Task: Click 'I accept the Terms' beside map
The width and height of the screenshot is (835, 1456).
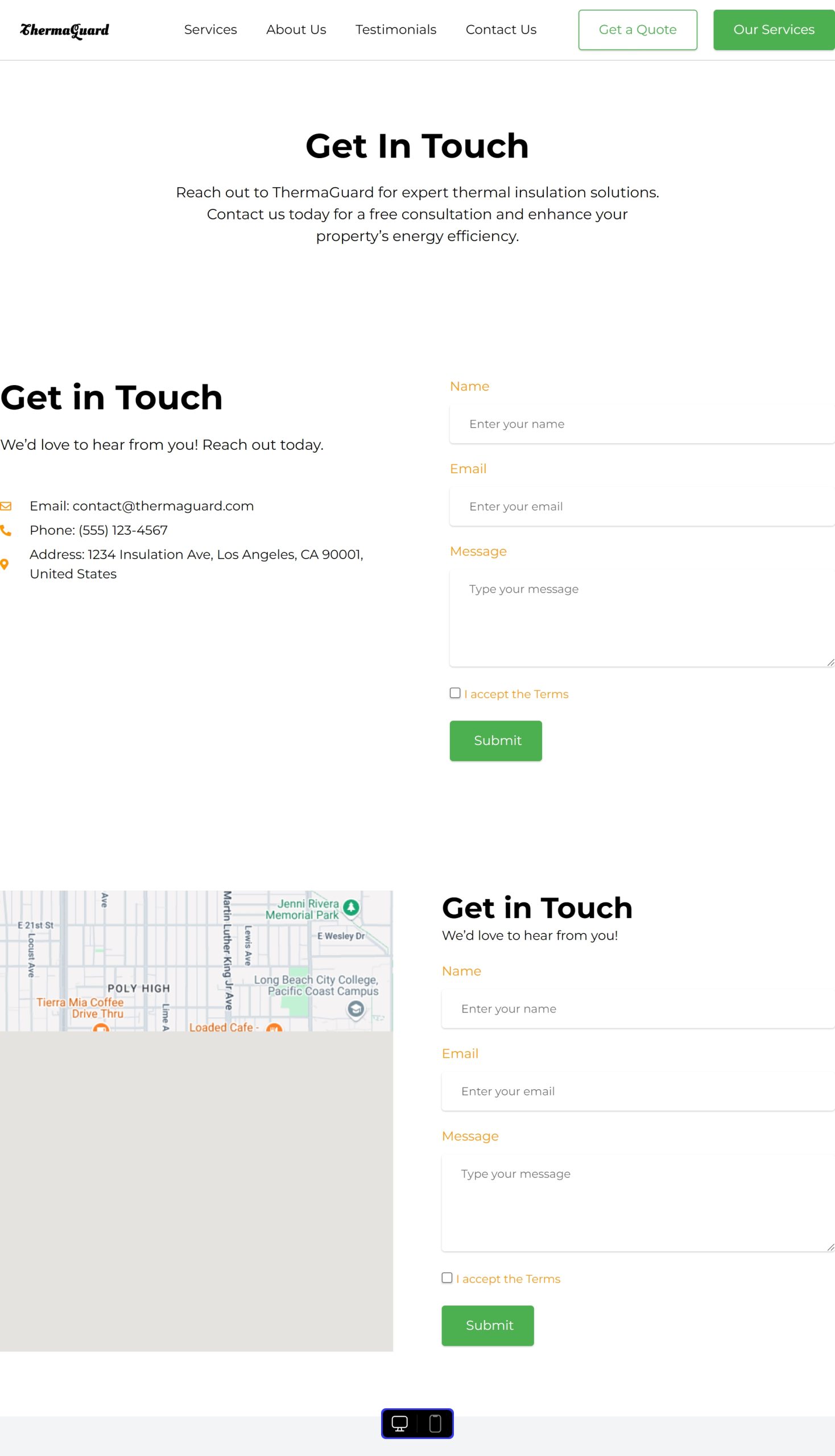Action: [x=508, y=1279]
